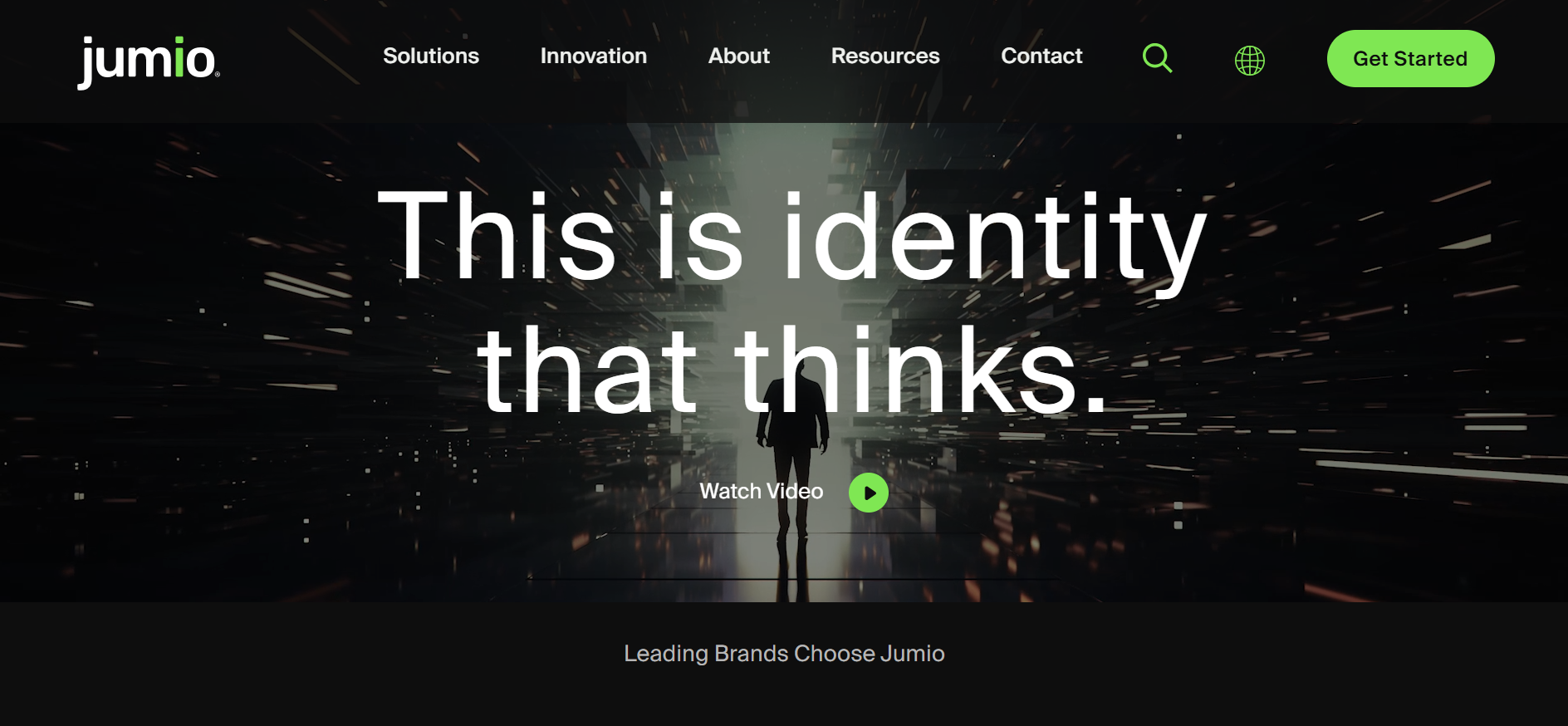Play video with green play button
The height and width of the screenshot is (726, 1568).
[x=869, y=493]
